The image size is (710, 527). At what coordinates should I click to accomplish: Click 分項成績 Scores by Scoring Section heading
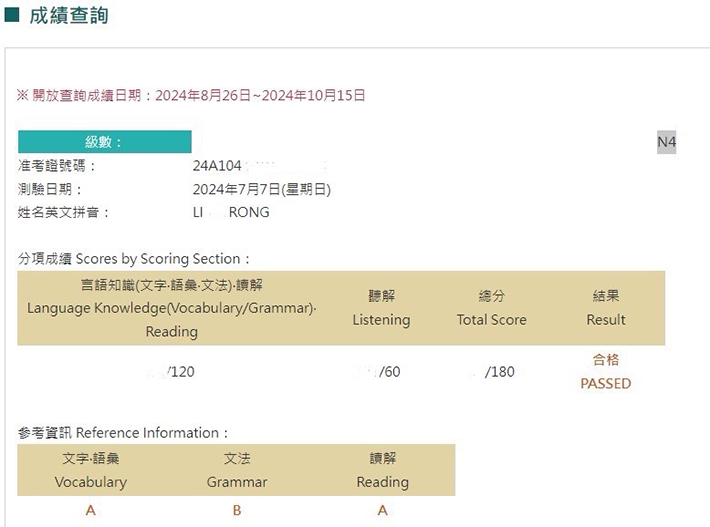coord(134,259)
